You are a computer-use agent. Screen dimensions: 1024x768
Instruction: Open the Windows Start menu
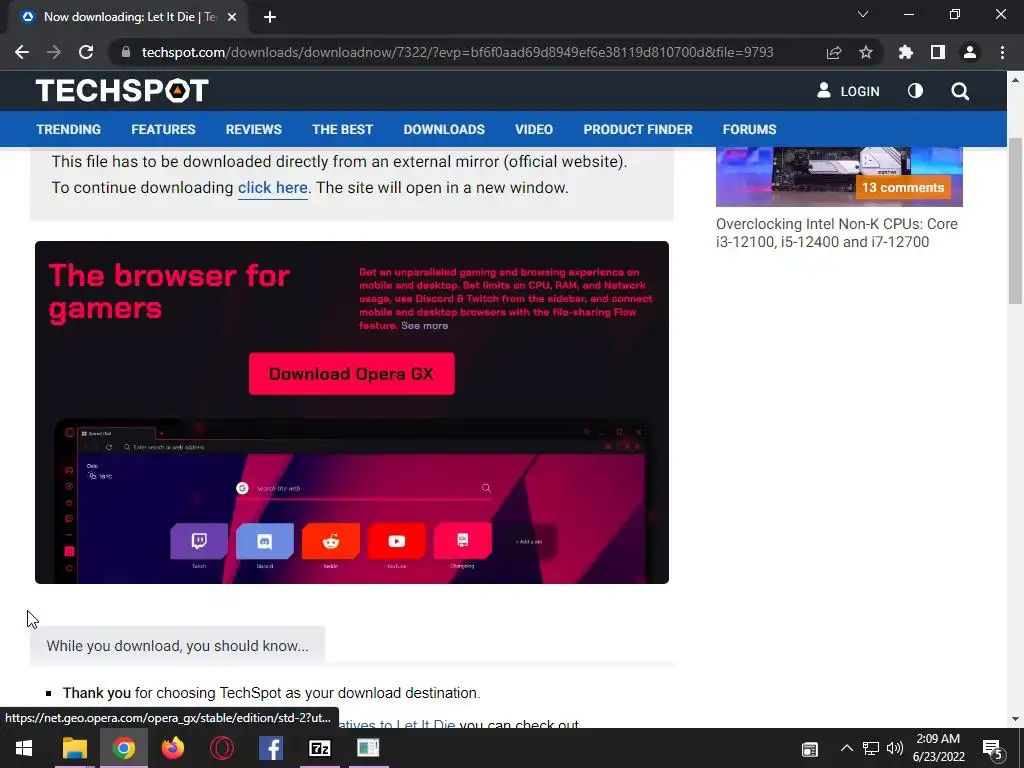click(x=24, y=748)
